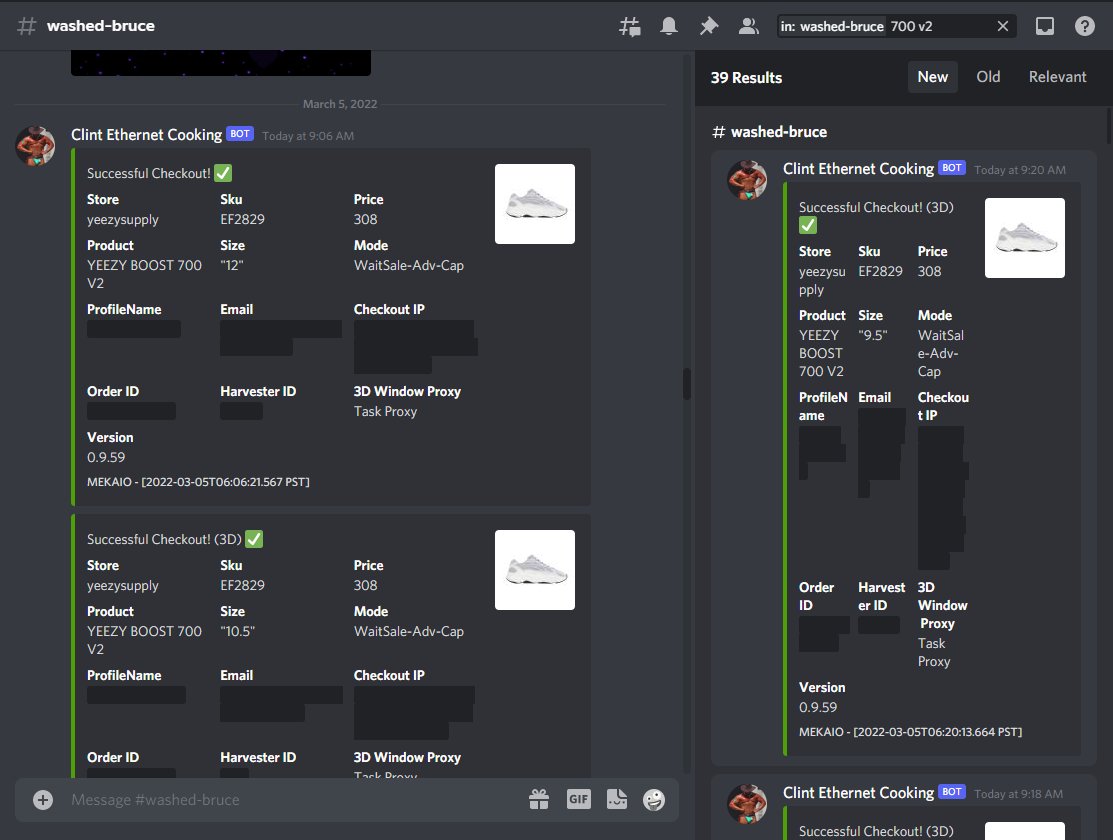
Task: Click EF2829 SKU in size 12 checkout
Action: click(242, 219)
